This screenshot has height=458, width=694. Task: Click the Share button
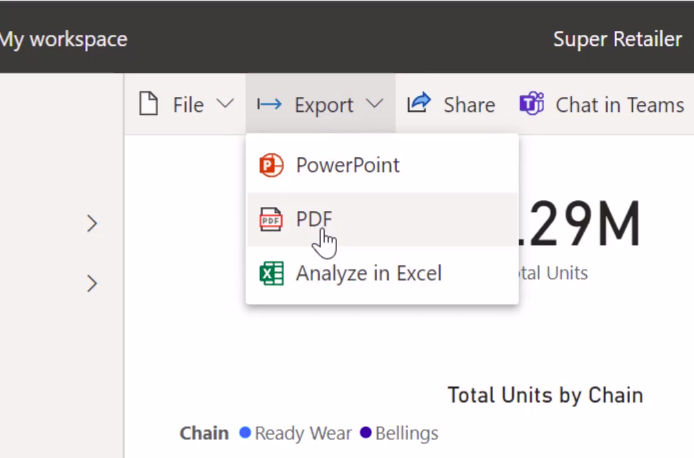point(451,104)
